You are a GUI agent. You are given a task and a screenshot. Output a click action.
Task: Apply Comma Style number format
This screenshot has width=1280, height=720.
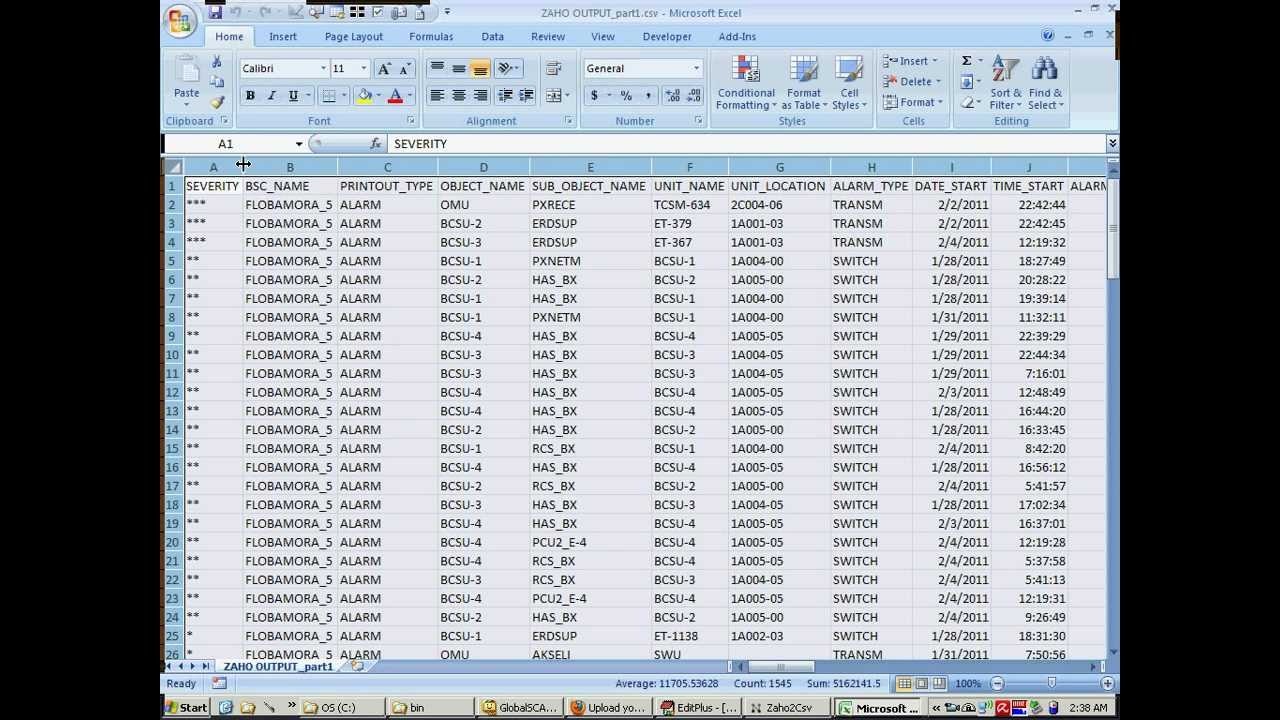[x=648, y=96]
